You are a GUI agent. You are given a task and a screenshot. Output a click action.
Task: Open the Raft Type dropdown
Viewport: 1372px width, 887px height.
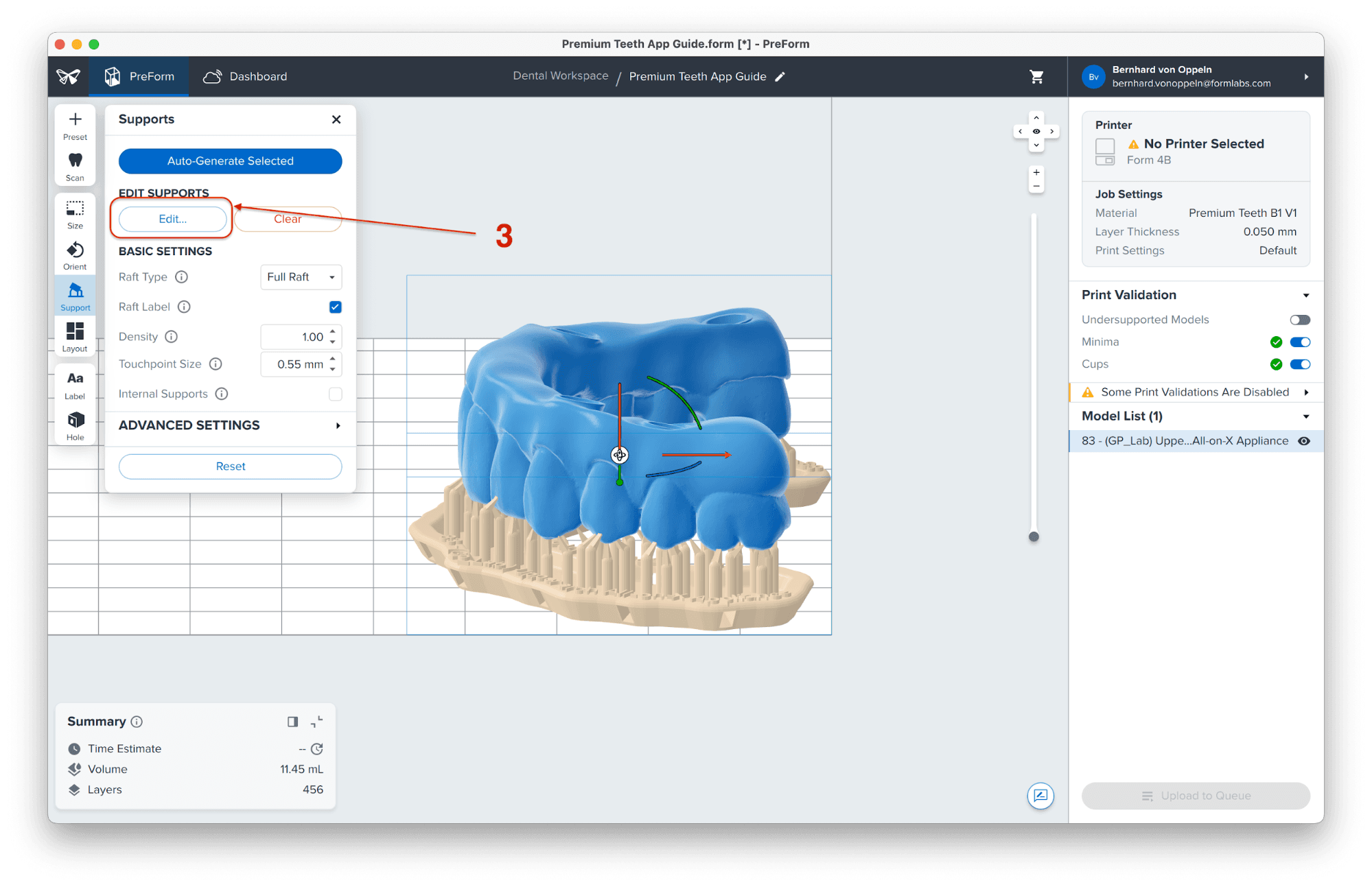coord(301,277)
